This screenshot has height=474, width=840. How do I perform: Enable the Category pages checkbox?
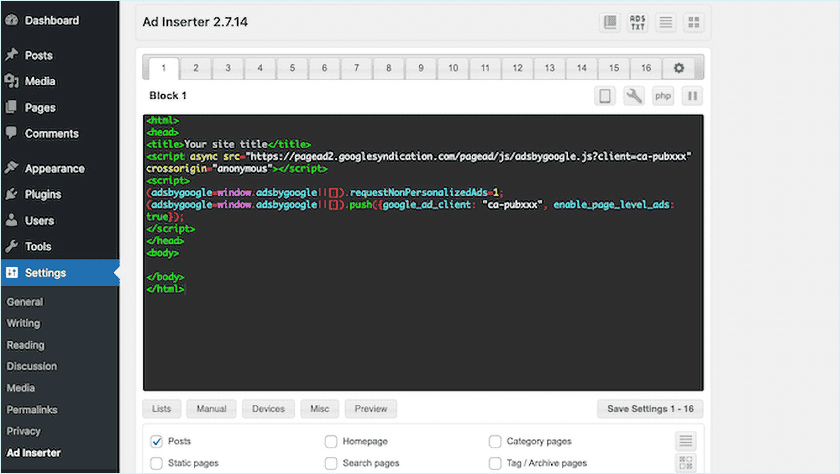495,441
